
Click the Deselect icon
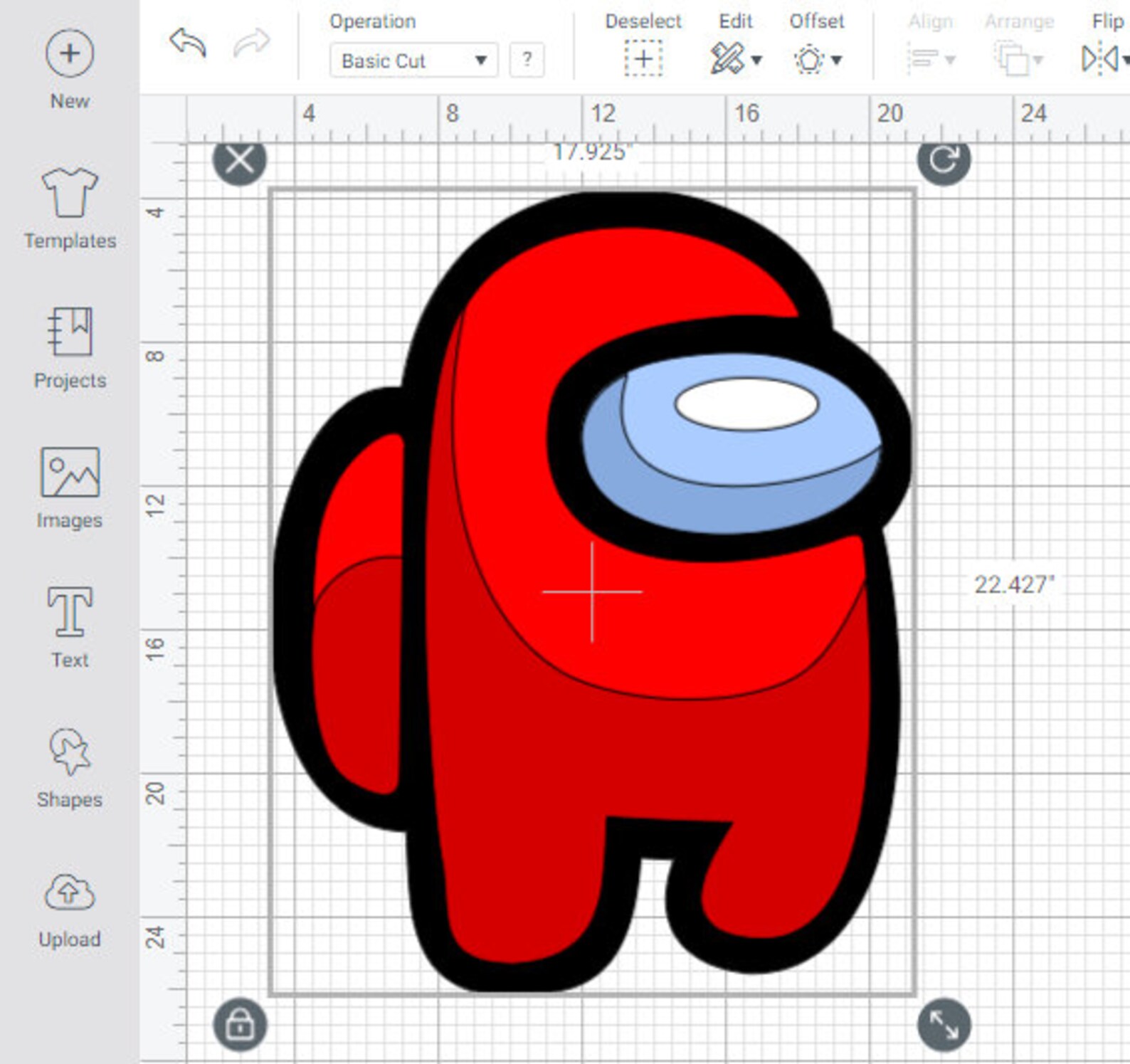[643, 58]
